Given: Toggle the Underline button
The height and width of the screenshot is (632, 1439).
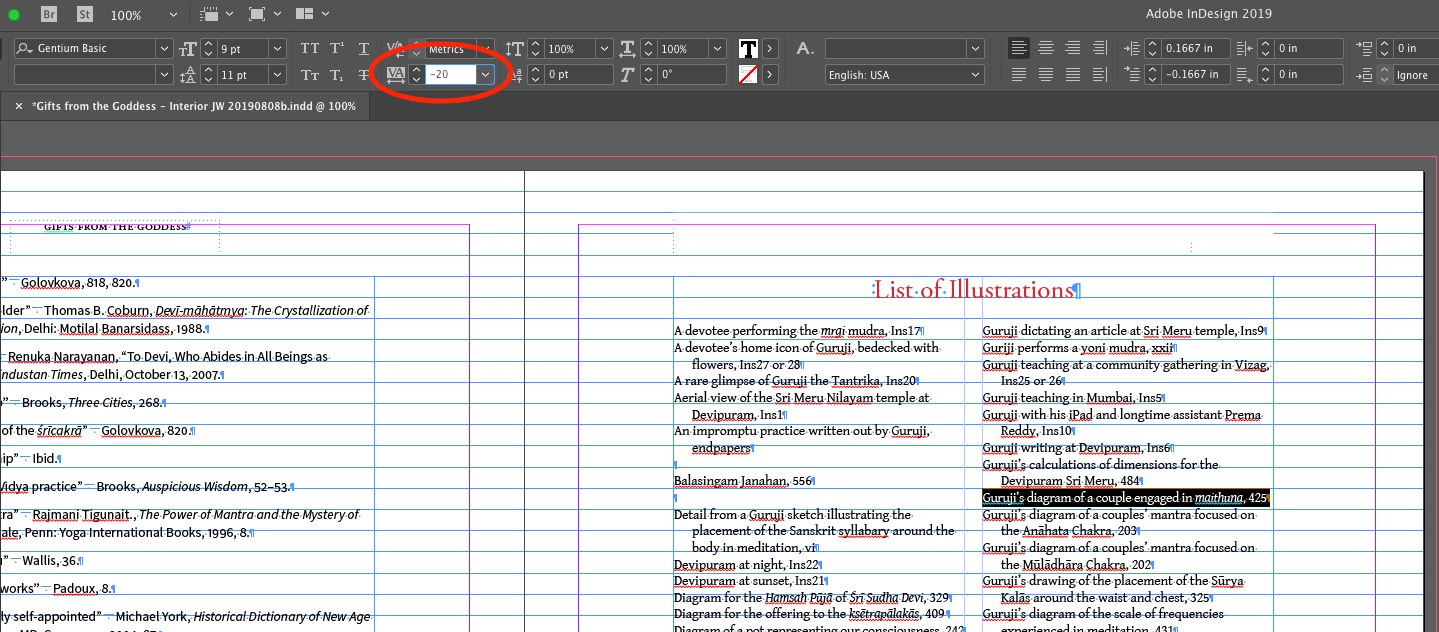Looking at the screenshot, I should click(364, 48).
